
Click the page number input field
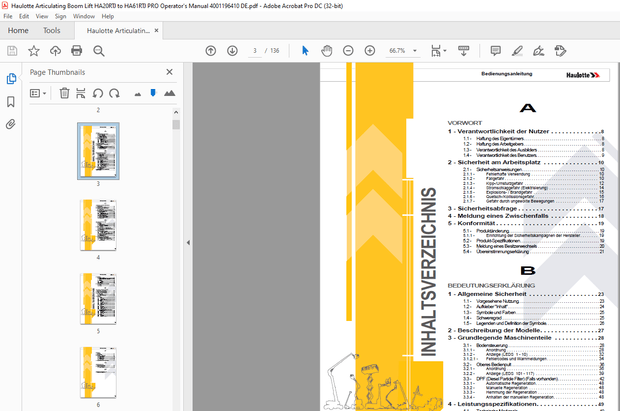click(255, 51)
